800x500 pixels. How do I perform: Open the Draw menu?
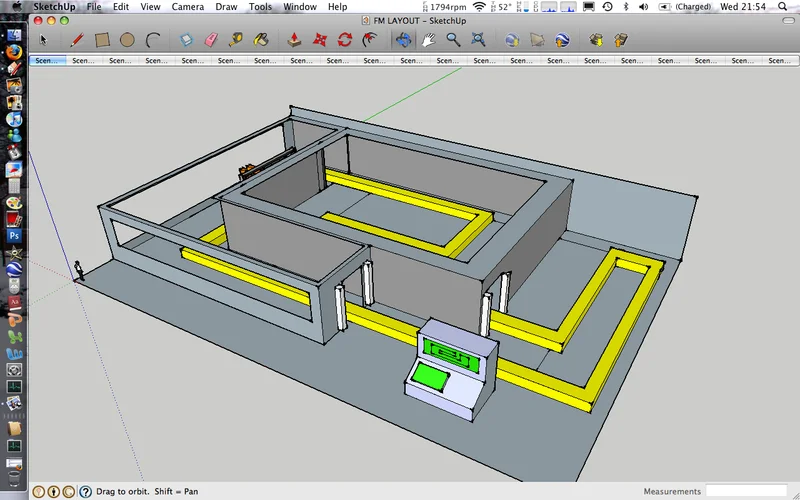(226, 7)
